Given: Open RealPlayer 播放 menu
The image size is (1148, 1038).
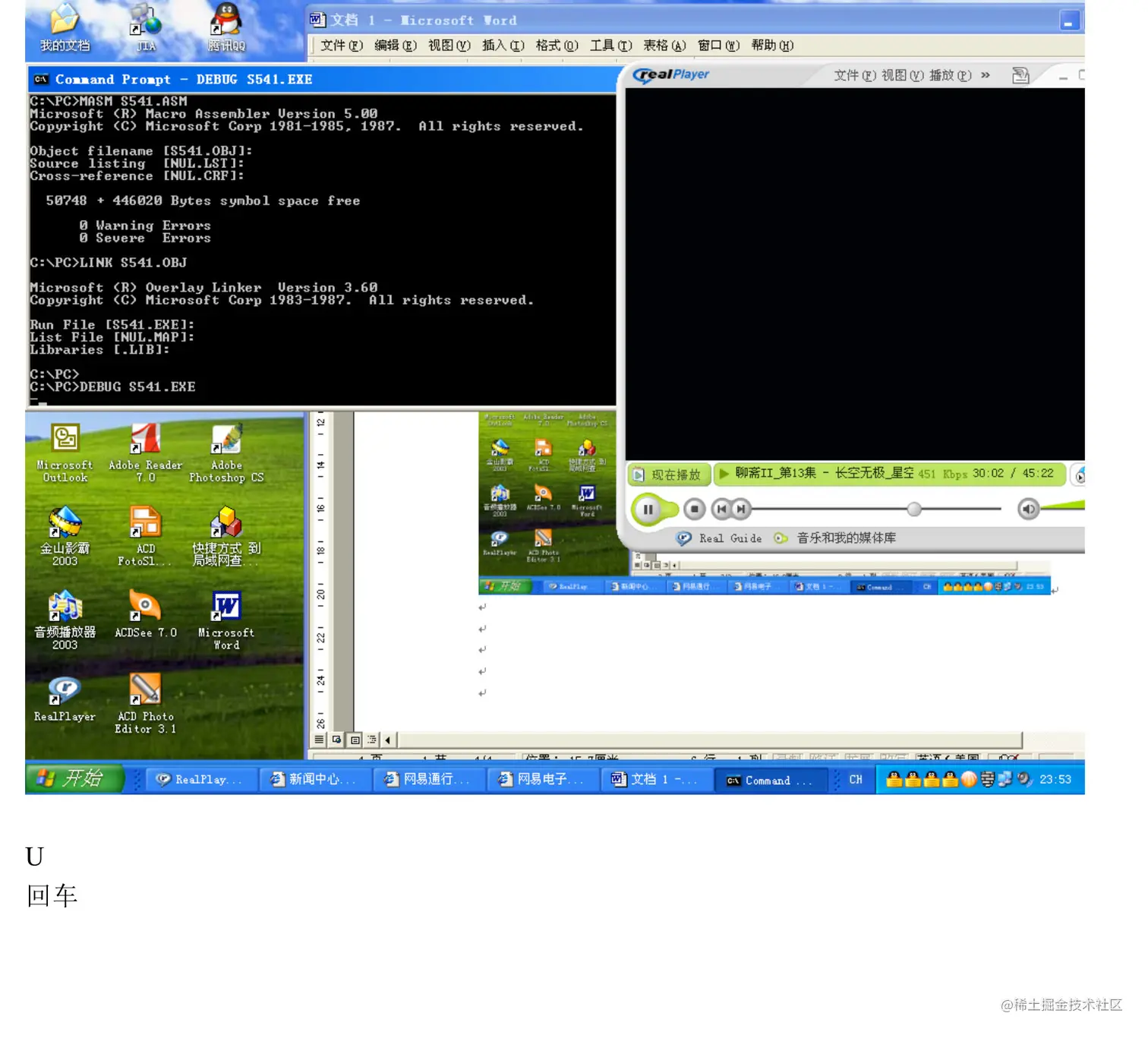Looking at the screenshot, I should pyautogui.click(x=951, y=75).
